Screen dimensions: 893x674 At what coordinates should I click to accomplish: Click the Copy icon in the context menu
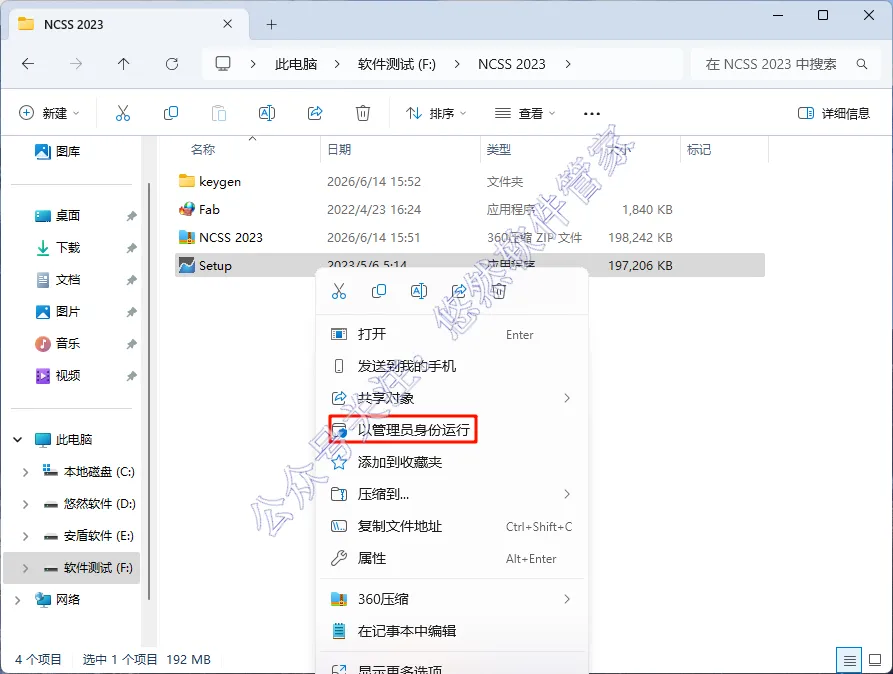[379, 292]
